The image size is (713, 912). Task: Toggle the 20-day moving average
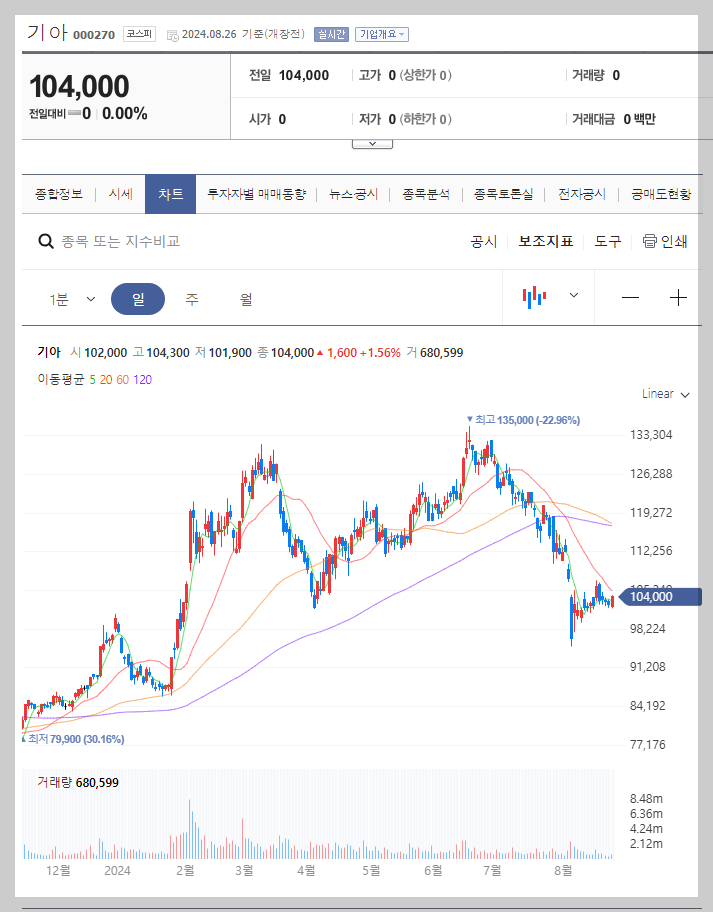click(105, 382)
